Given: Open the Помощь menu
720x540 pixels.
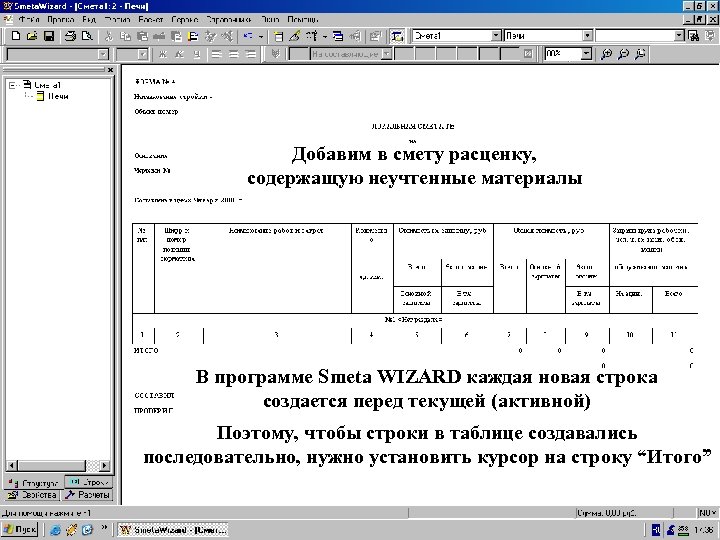Looking at the screenshot, I should pos(303,19).
